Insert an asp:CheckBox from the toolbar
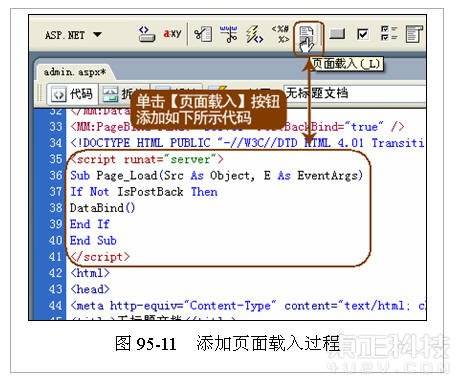Viewport: 456px width, 381px height. [x=362, y=34]
